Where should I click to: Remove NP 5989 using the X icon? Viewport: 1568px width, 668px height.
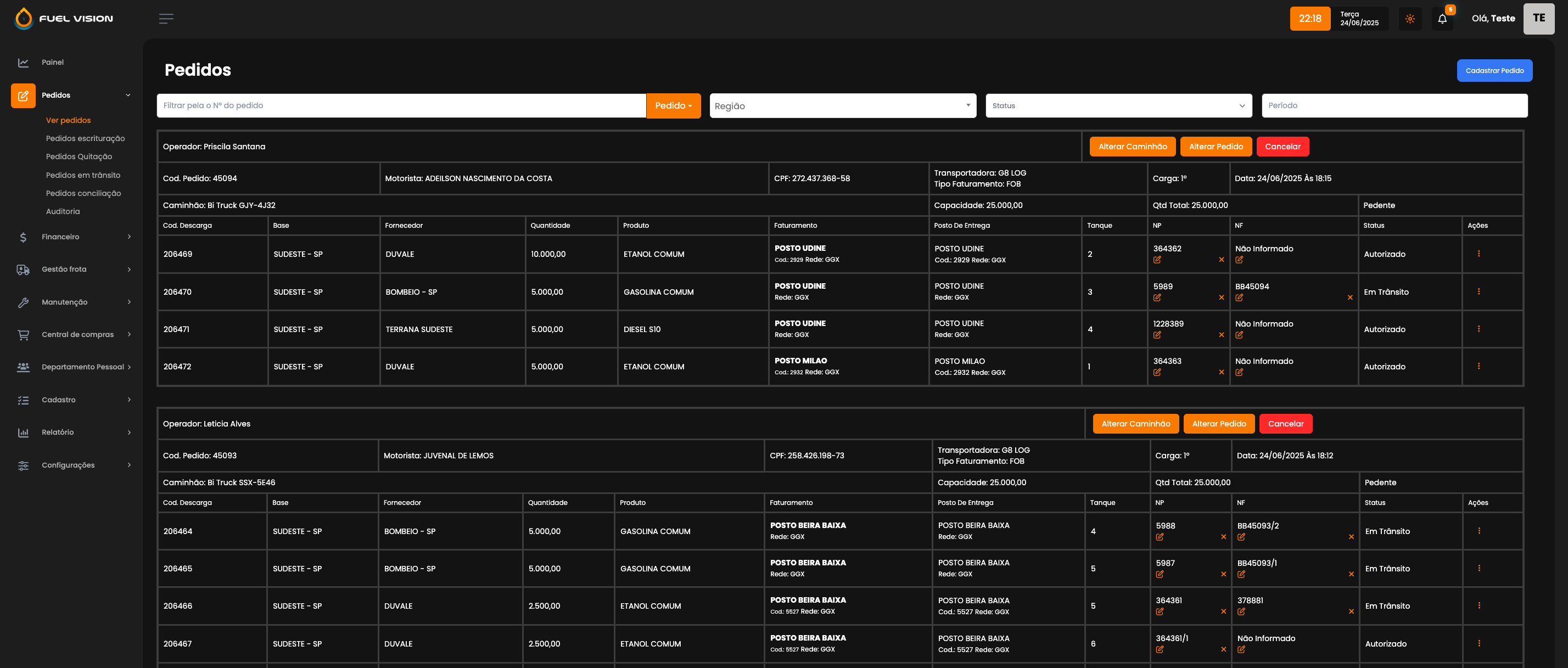(1221, 297)
